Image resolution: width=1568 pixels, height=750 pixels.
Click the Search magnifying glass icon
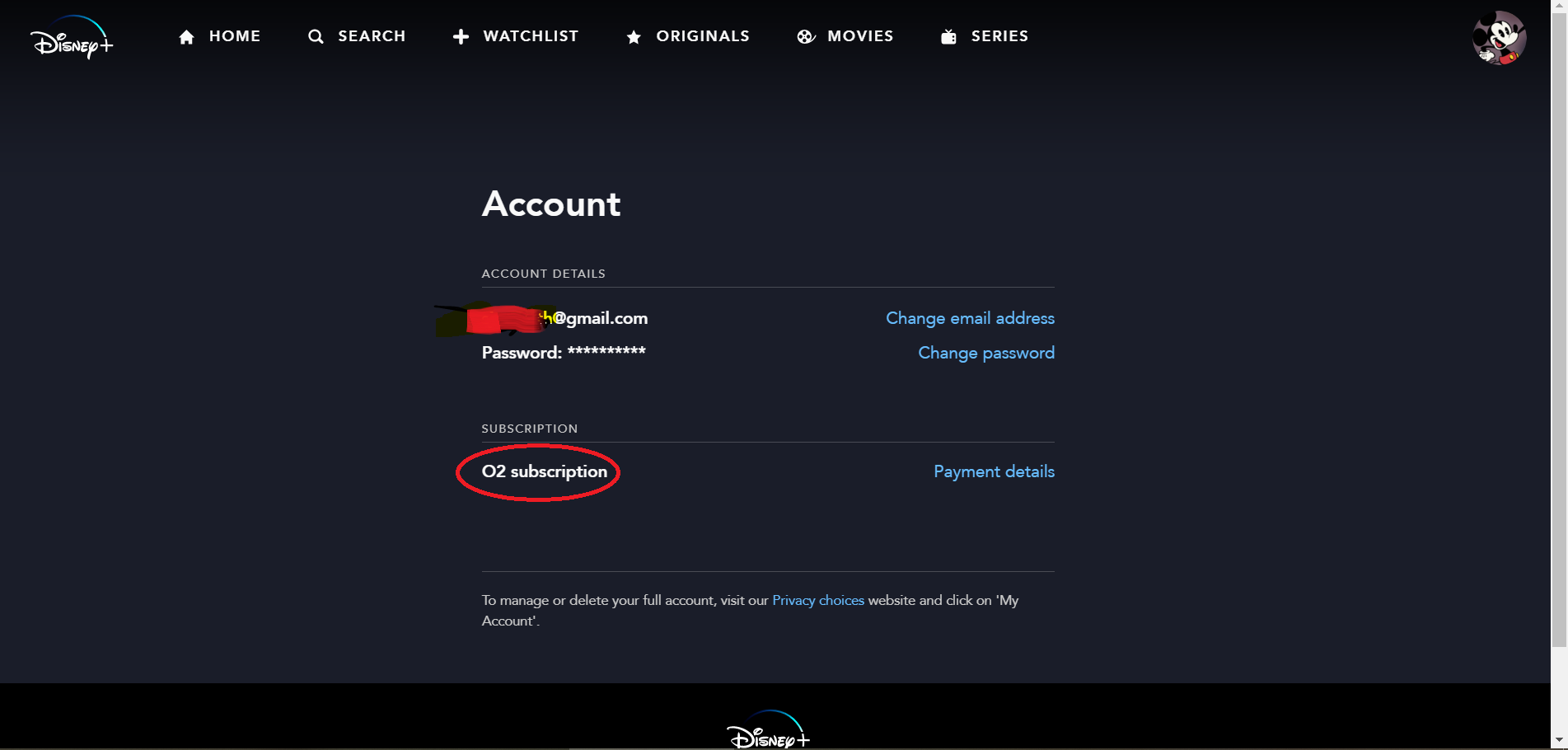(316, 37)
